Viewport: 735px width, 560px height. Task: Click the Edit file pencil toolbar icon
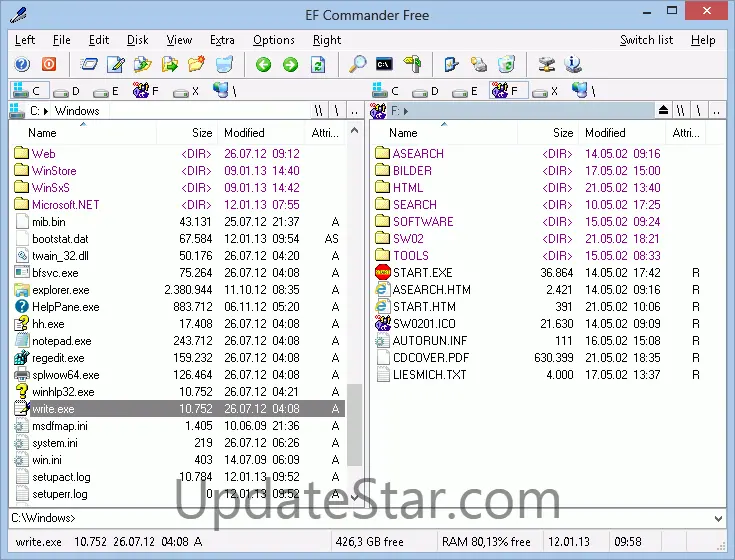click(x=116, y=64)
